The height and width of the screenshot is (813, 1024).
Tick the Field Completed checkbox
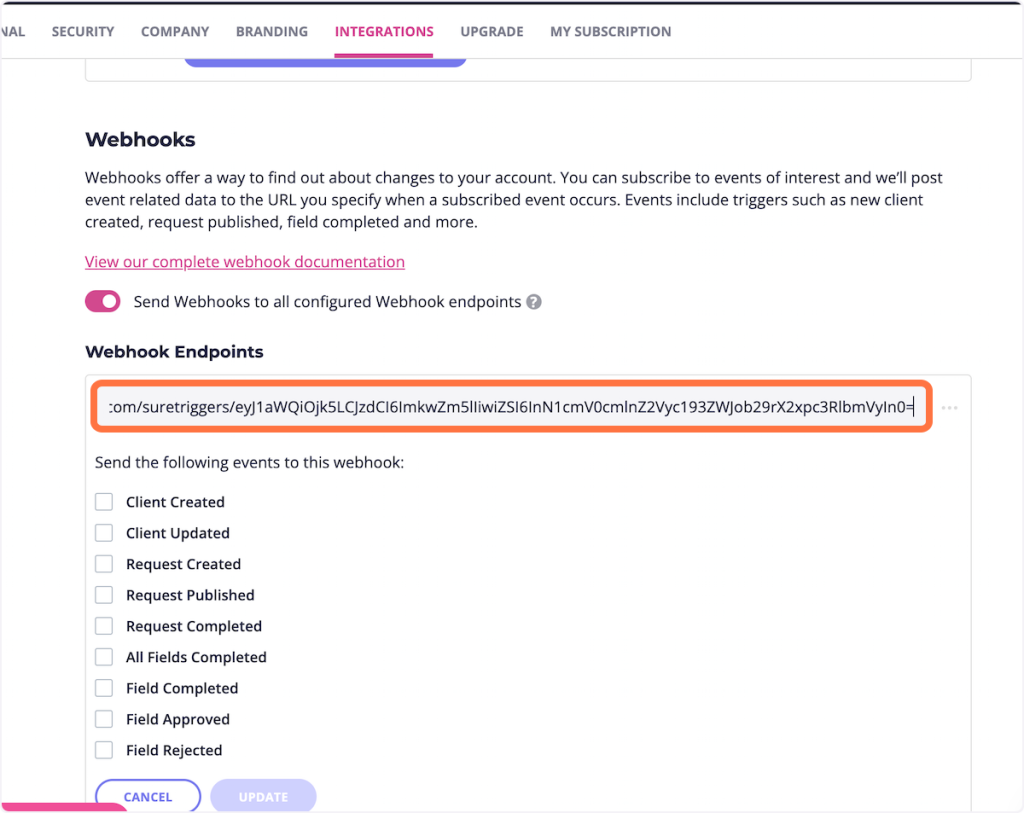(104, 688)
